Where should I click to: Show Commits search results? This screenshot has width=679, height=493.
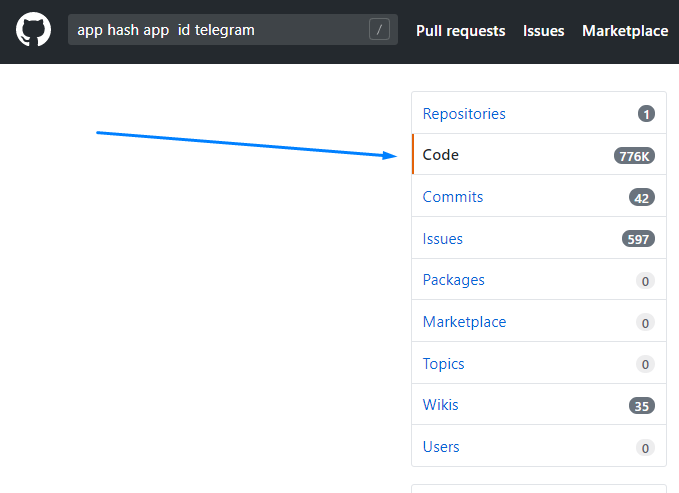pos(453,197)
